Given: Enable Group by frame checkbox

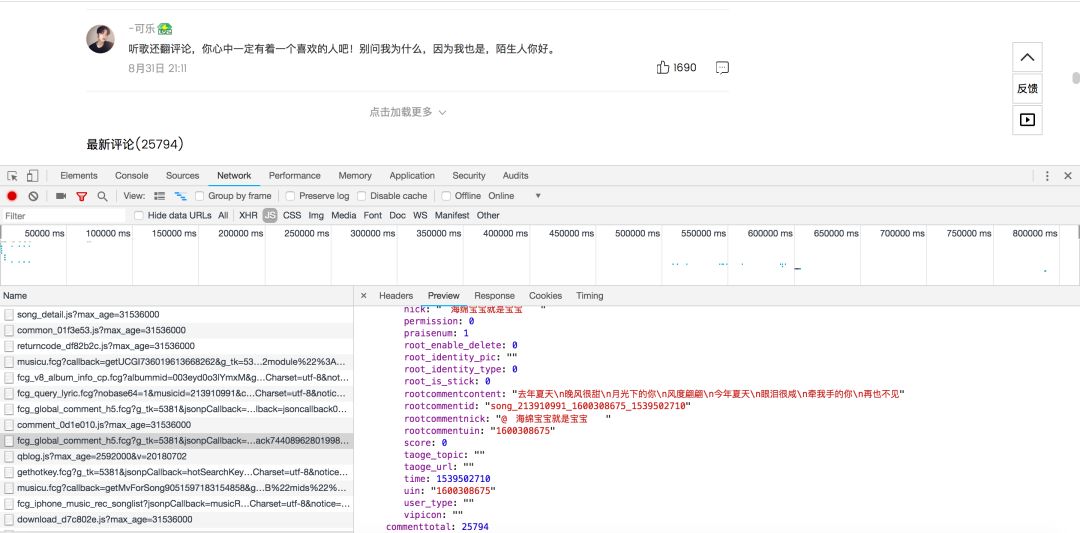Looking at the screenshot, I should pos(200,196).
